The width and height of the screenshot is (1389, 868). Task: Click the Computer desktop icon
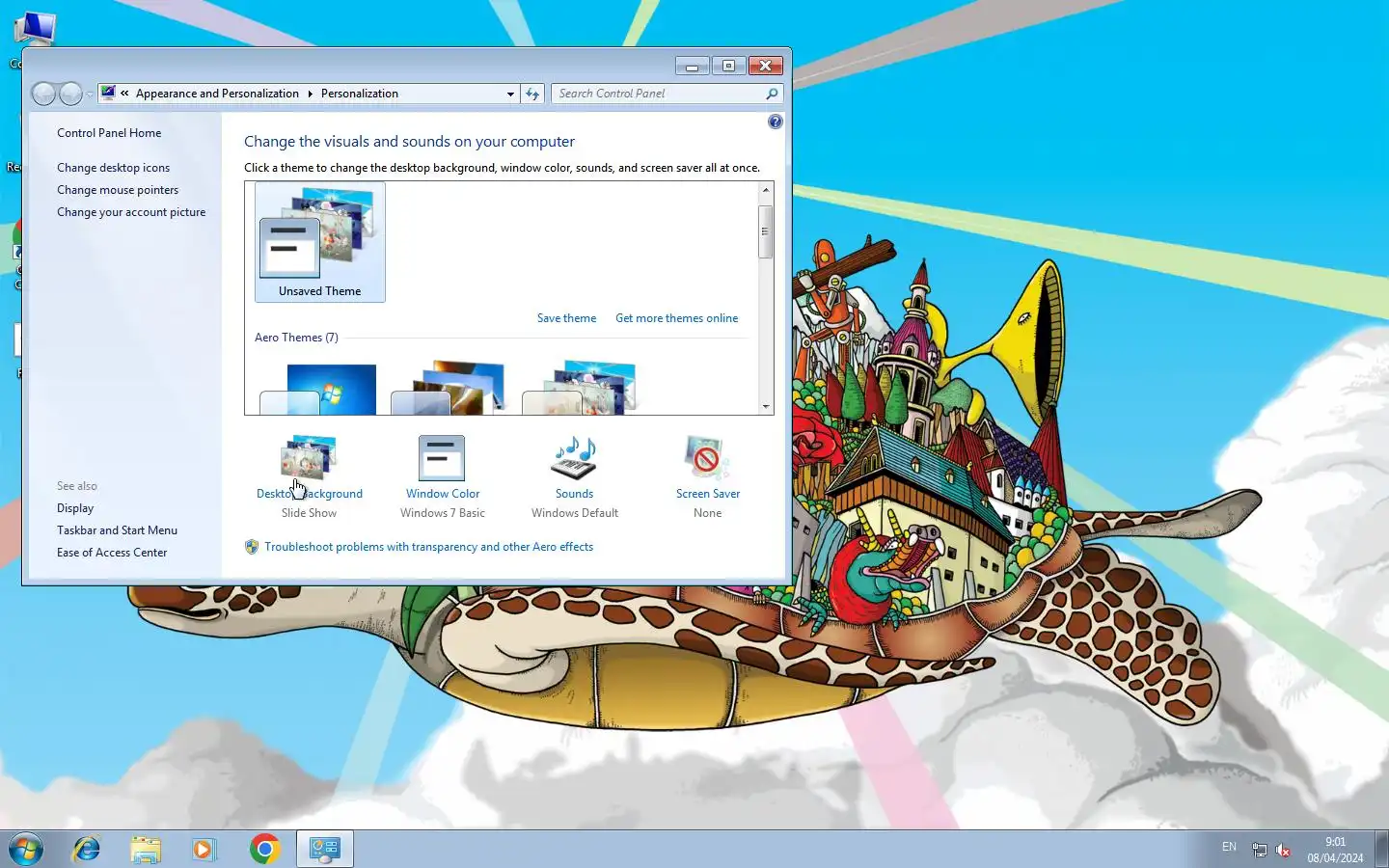point(35,29)
